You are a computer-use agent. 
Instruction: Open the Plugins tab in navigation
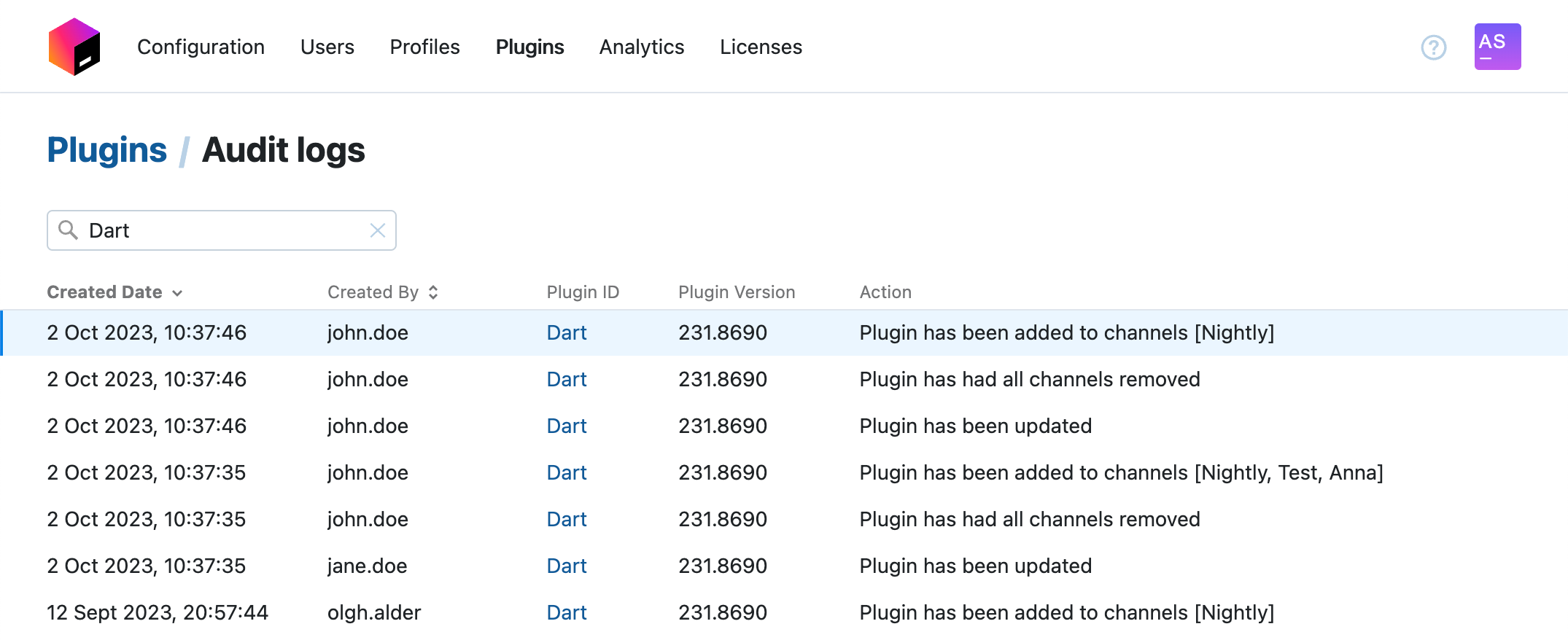point(529,47)
